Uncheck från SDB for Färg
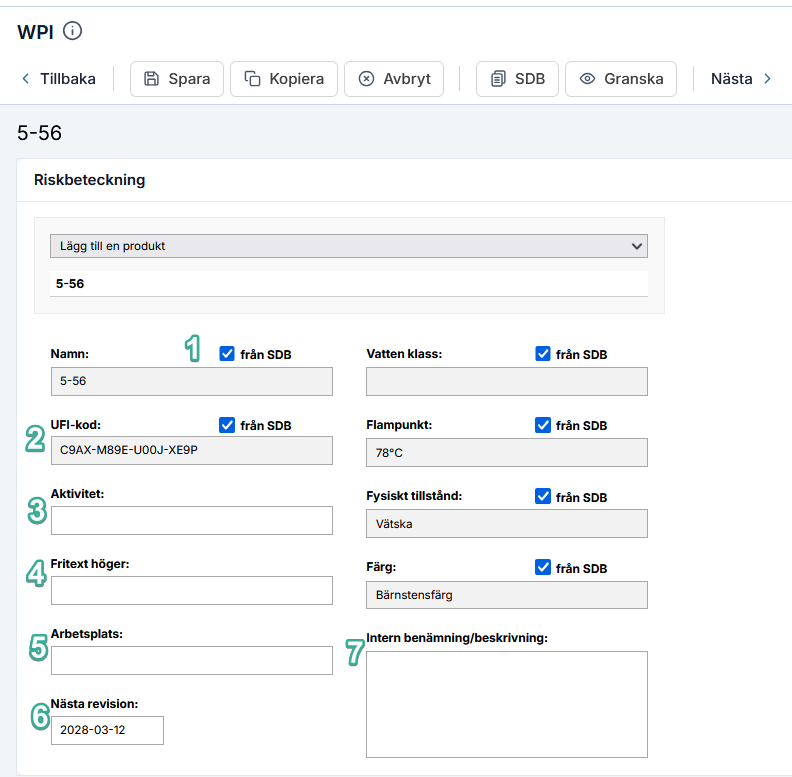This screenshot has height=777, width=792. click(543, 567)
